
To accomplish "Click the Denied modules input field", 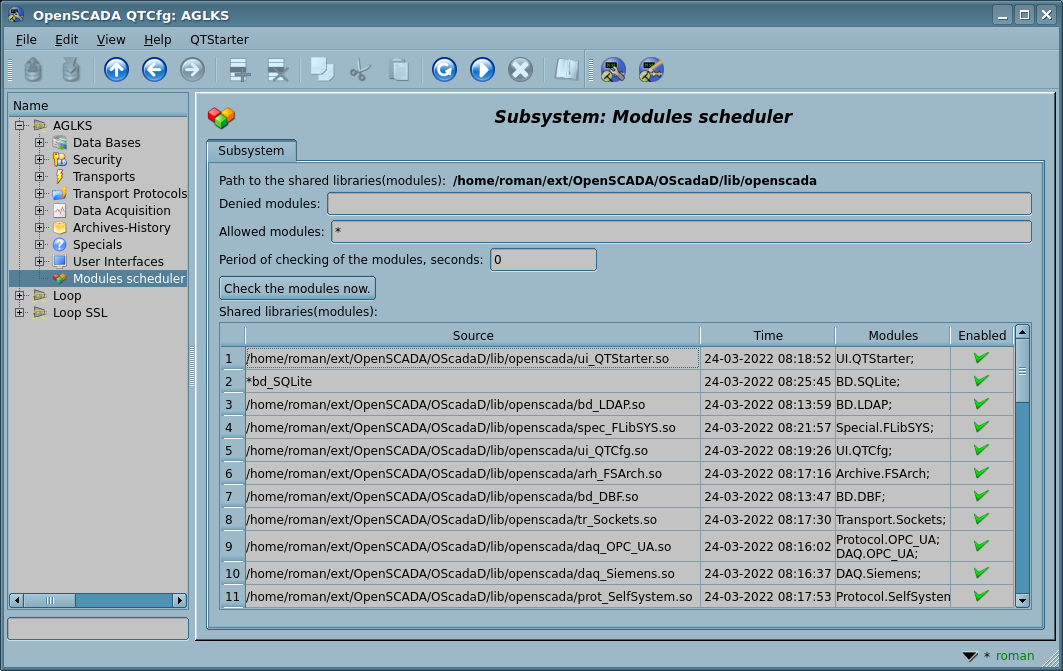I will click(x=679, y=204).
